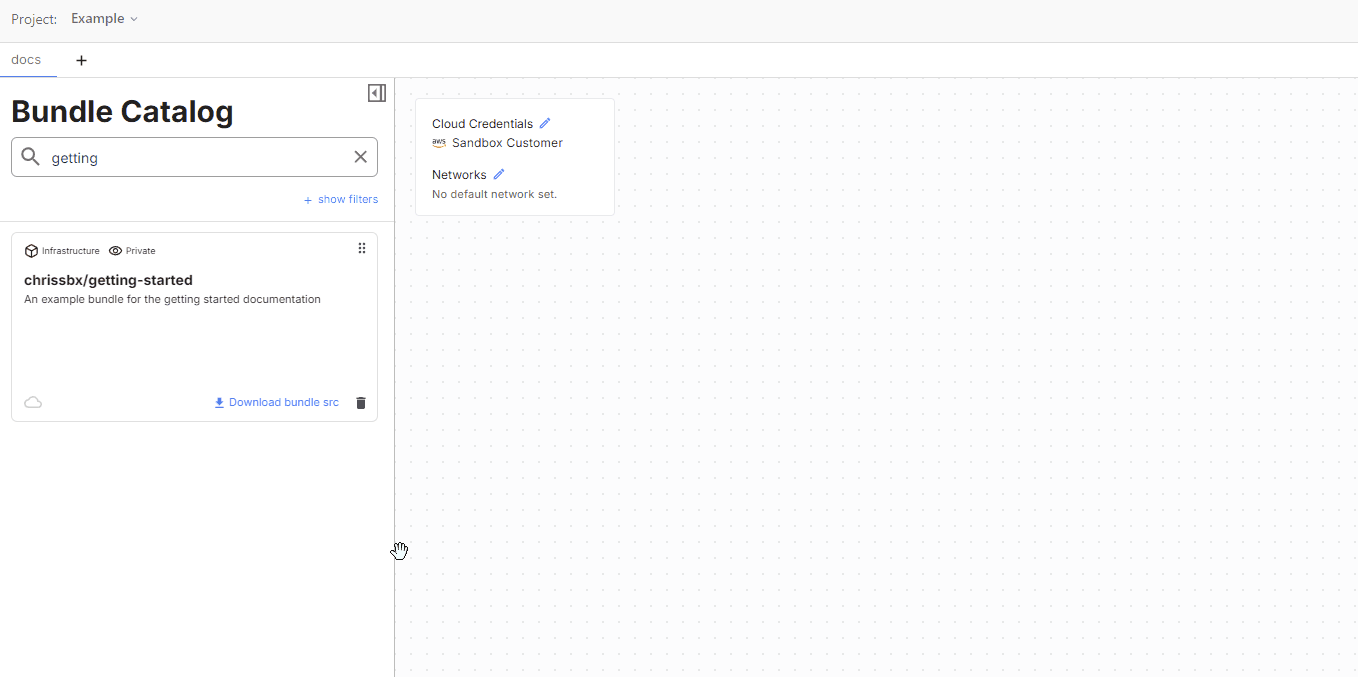
Task: Expand the show filters option
Action: [x=341, y=200]
